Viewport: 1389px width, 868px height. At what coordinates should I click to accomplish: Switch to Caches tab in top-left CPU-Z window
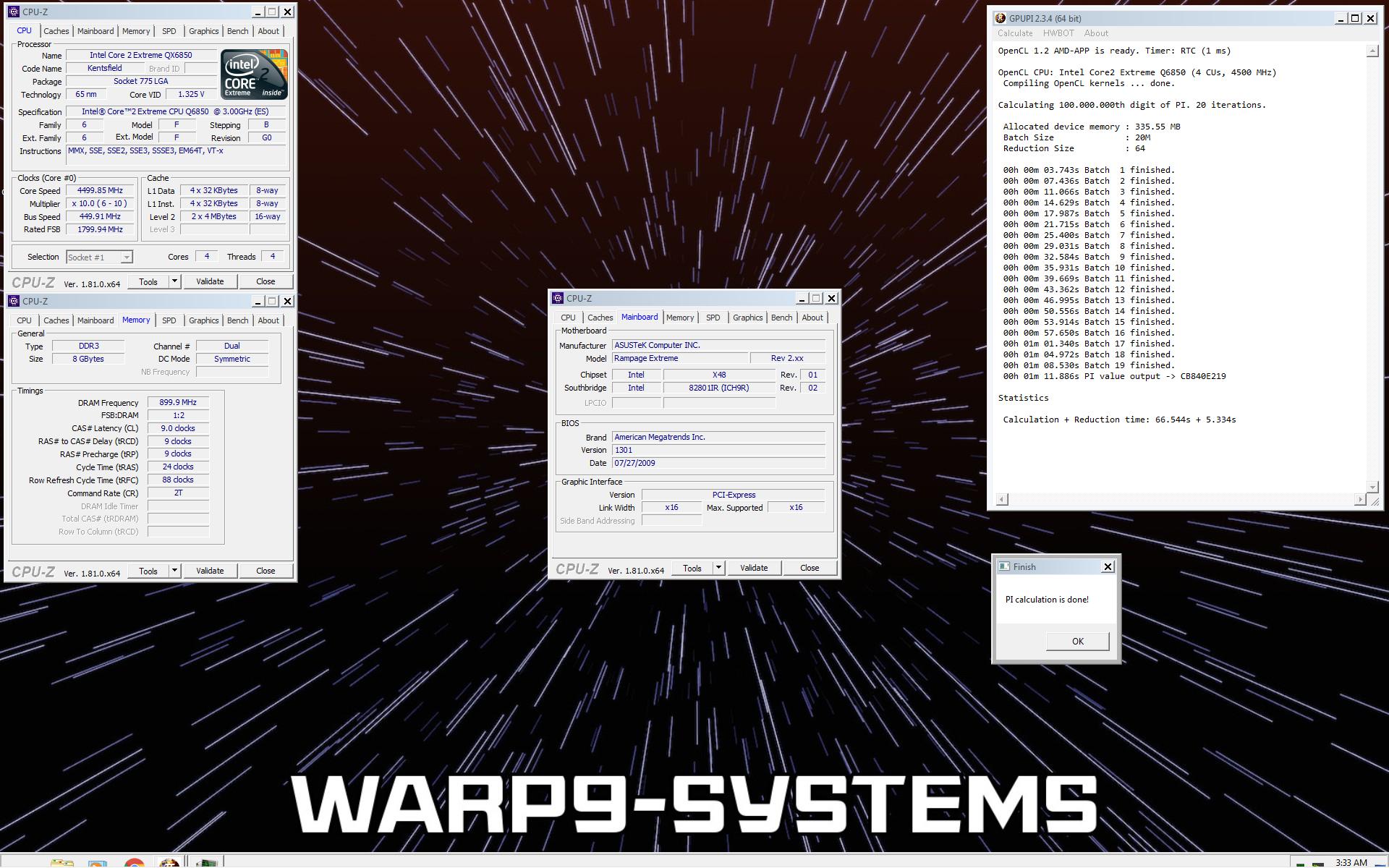coord(56,31)
